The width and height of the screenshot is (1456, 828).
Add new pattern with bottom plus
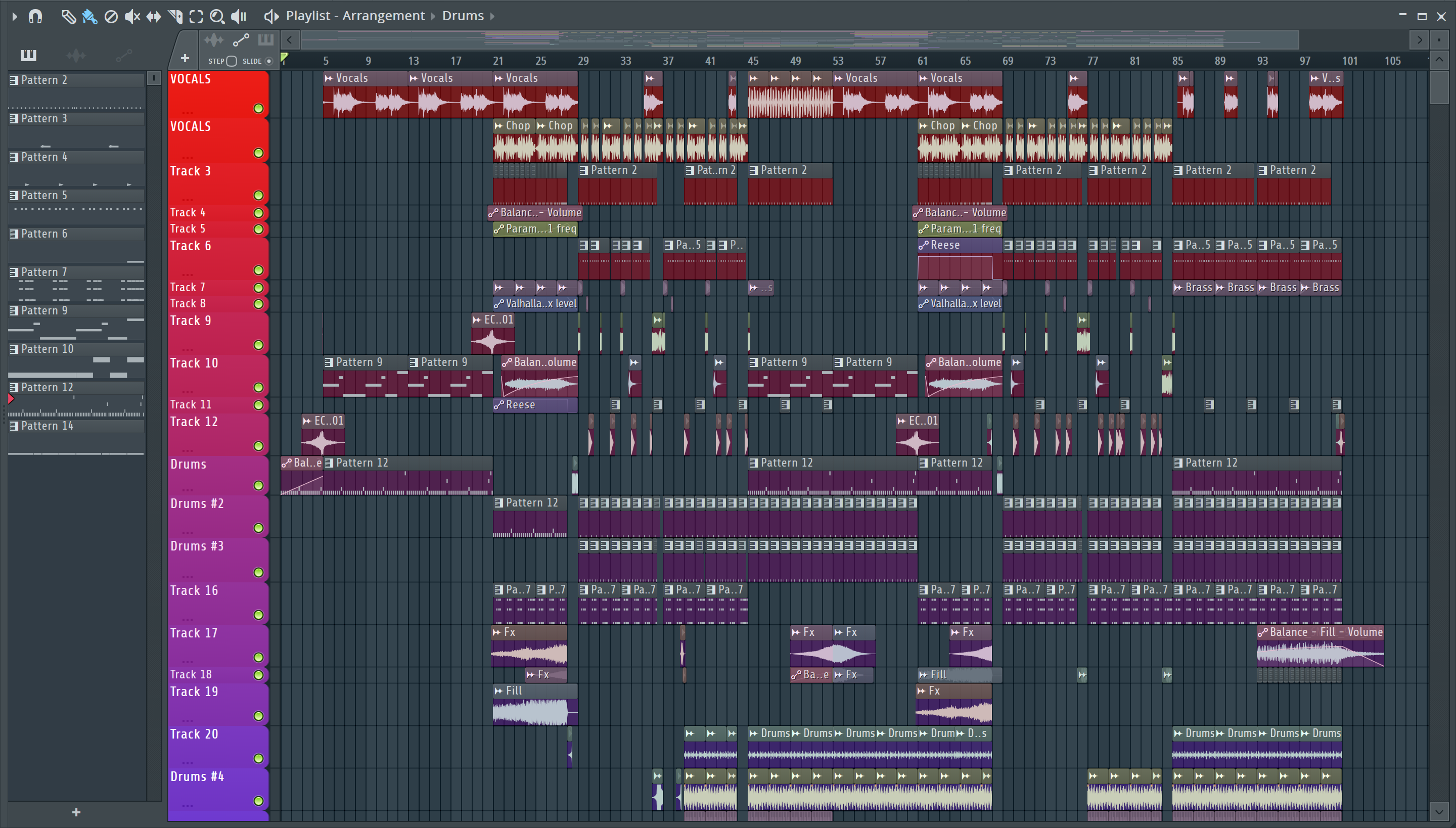click(76, 812)
